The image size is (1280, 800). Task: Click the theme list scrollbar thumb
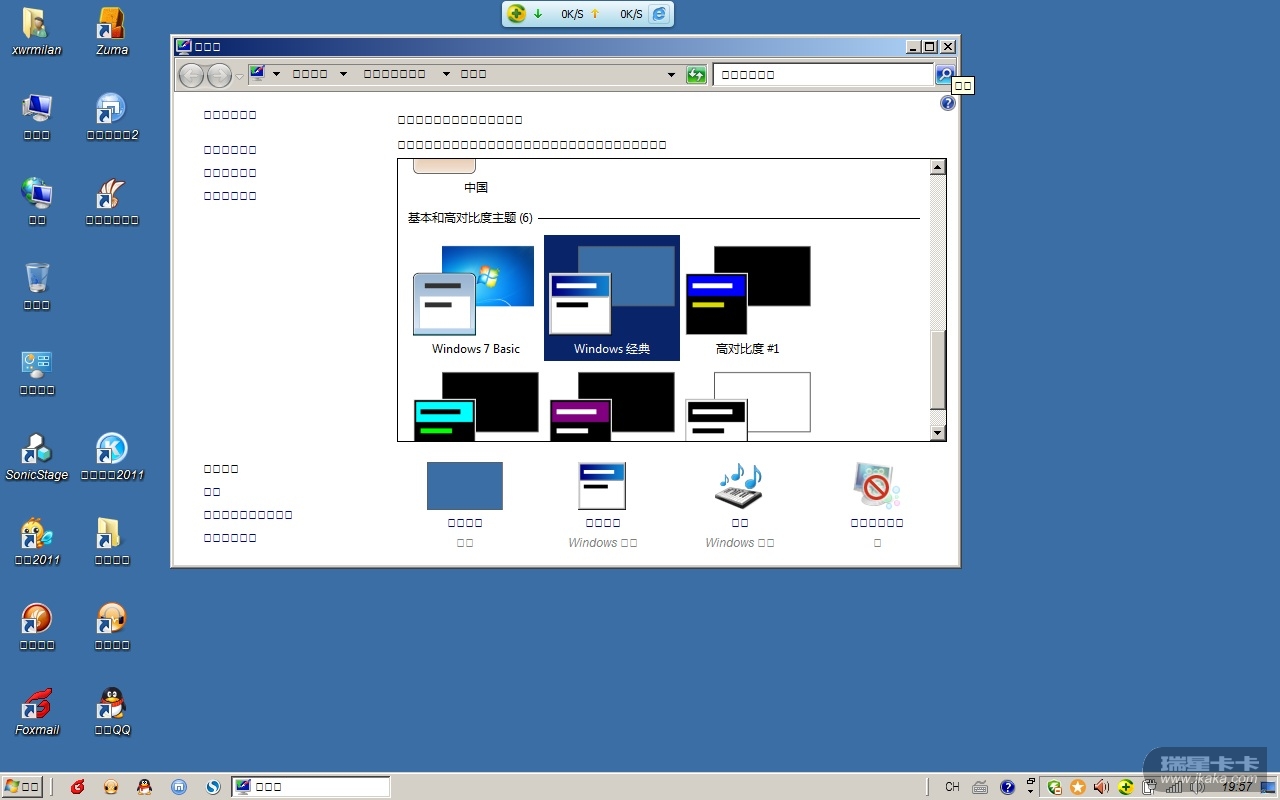938,370
